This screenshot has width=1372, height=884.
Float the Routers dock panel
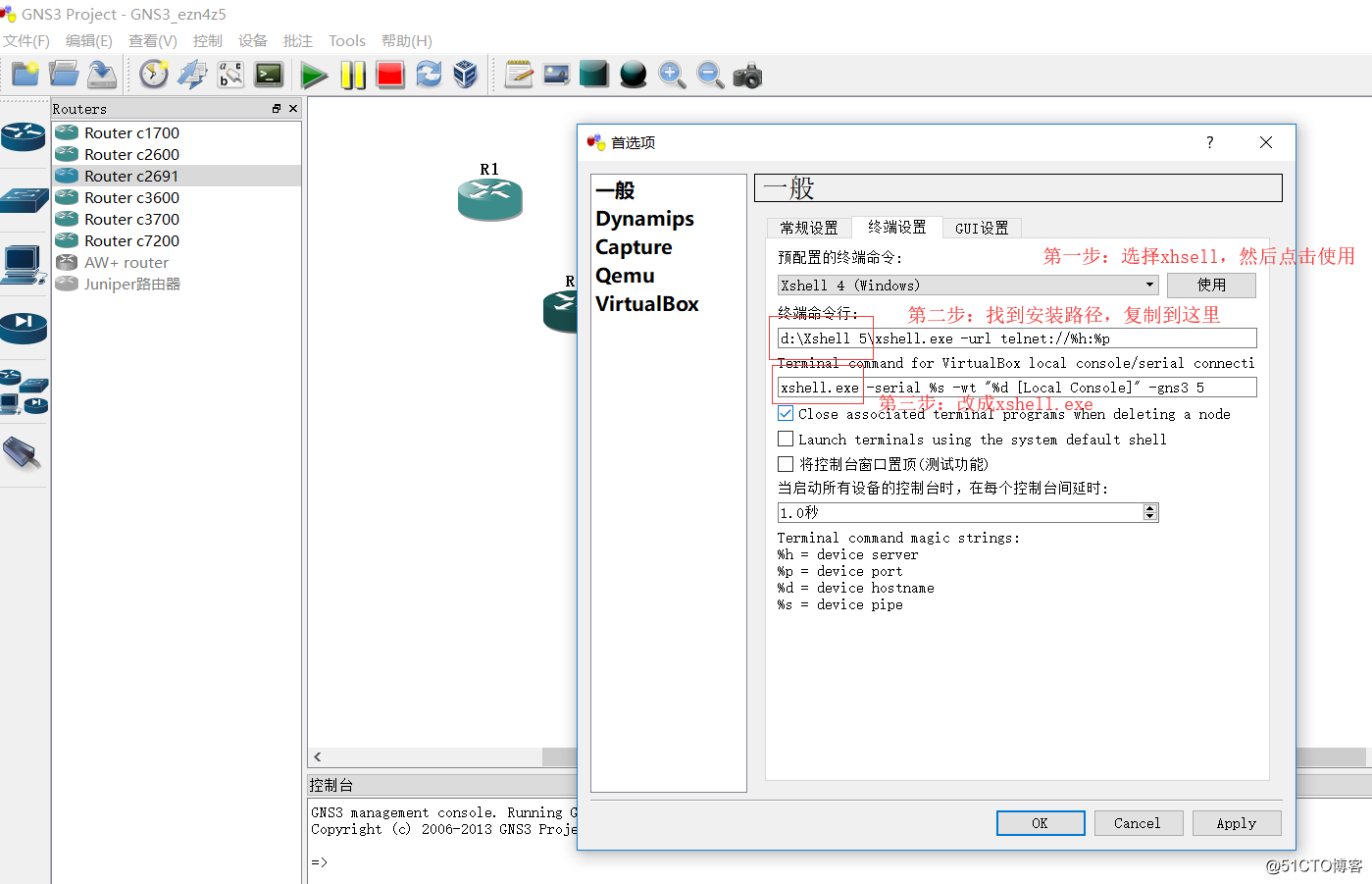pyautogui.click(x=277, y=109)
